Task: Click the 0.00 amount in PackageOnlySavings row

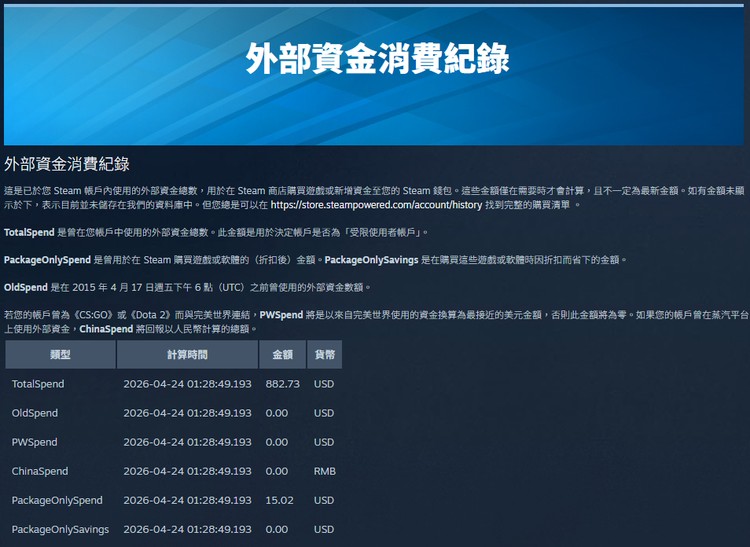Action: coord(277,530)
